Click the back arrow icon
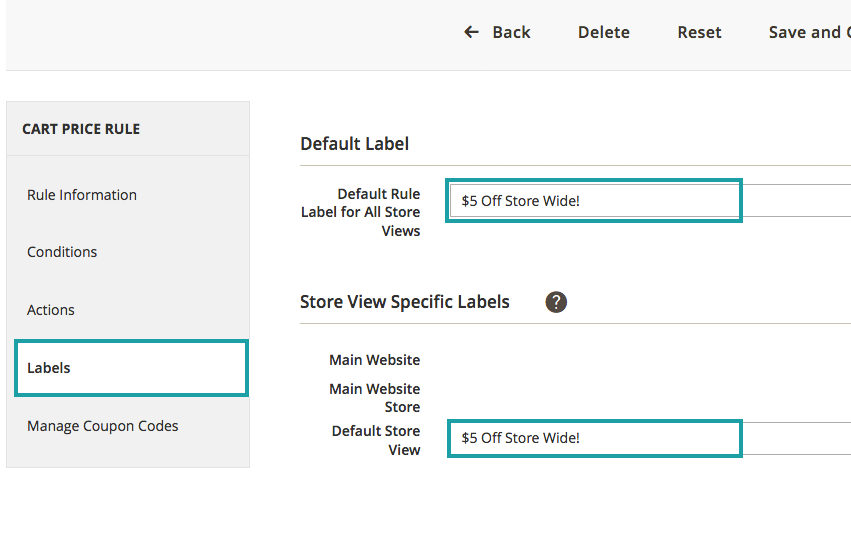This screenshot has height=545, width=851. 472,32
